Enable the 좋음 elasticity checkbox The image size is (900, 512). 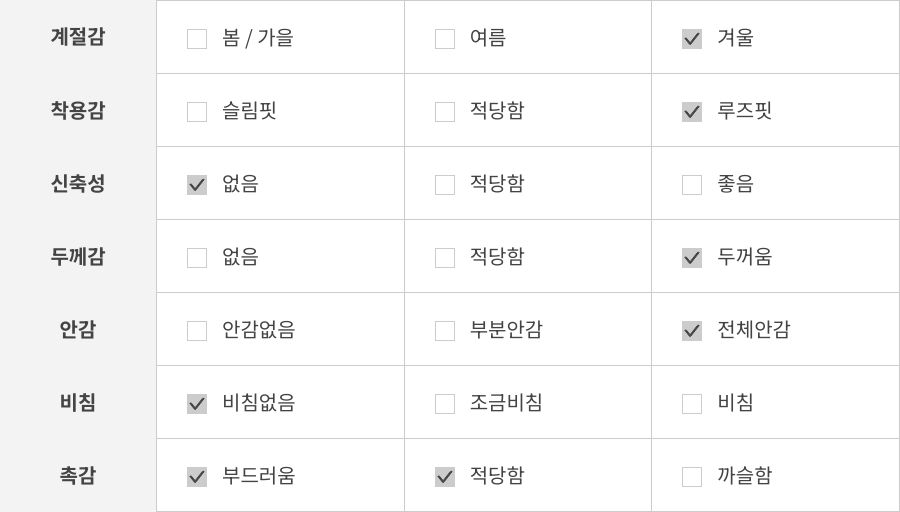click(692, 185)
